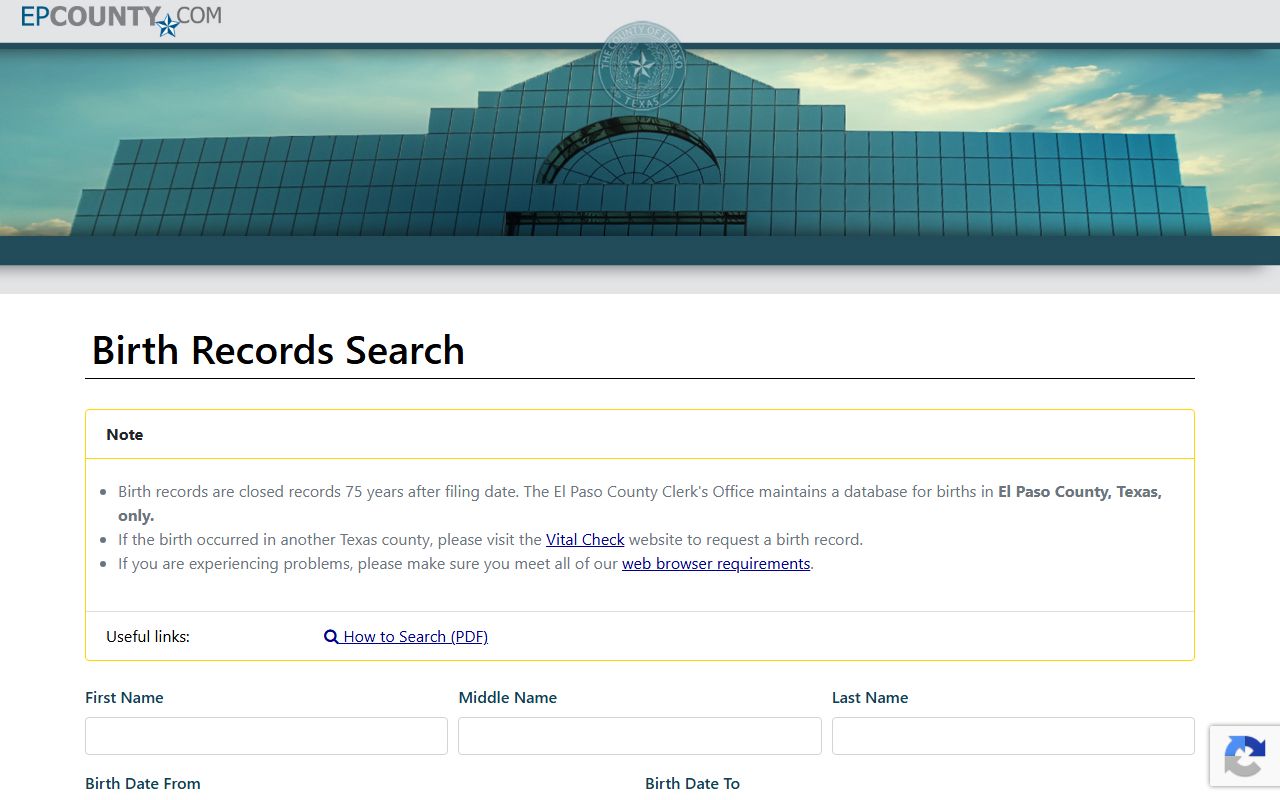Image resolution: width=1280 pixels, height=800 pixels.
Task: Open the How to Search (PDF) link
Action: (406, 637)
